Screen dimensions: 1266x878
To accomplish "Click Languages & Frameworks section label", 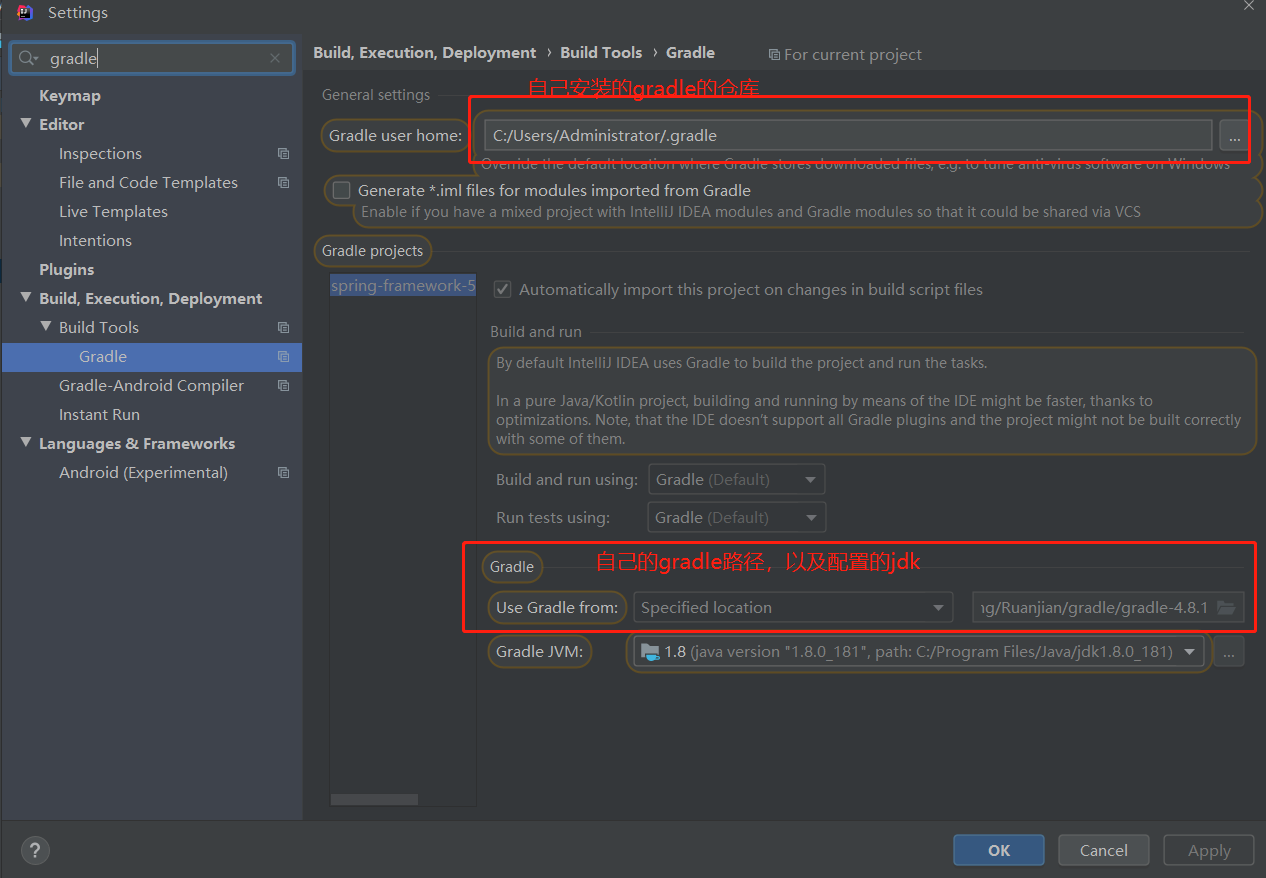I will click(137, 444).
